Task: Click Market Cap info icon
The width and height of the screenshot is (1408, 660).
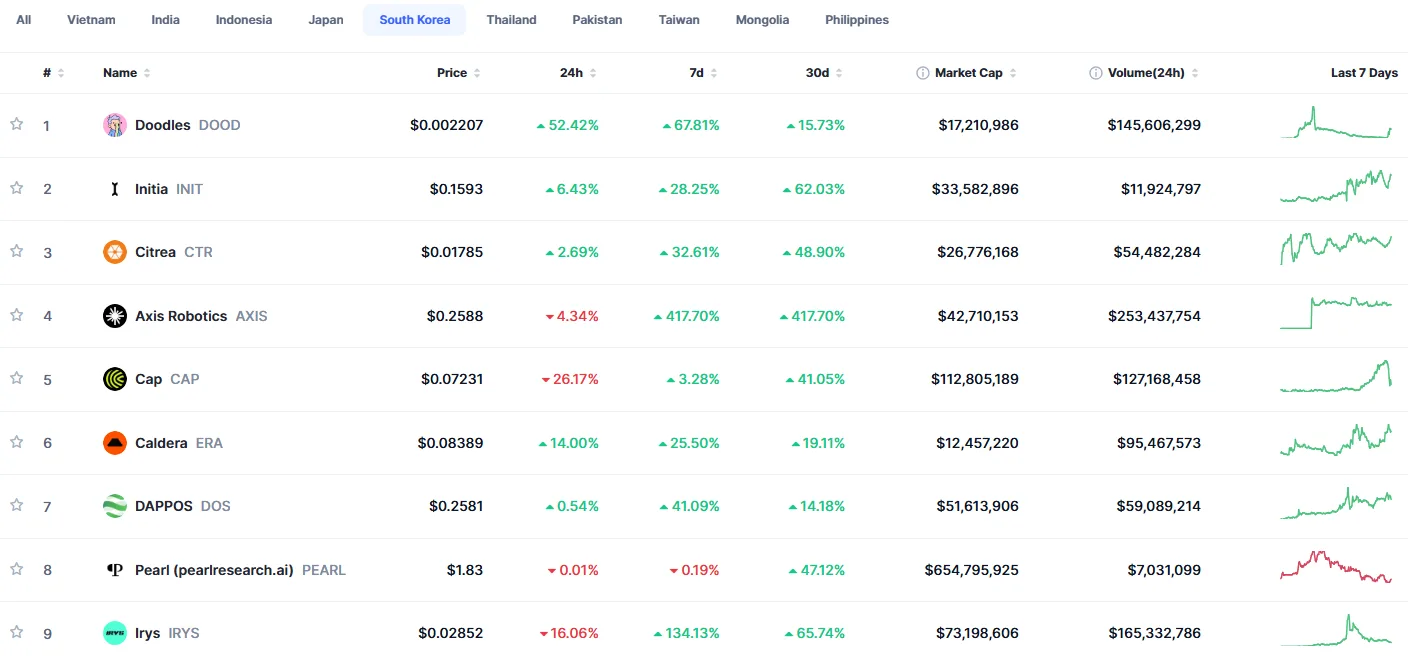Action: coord(923,73)
